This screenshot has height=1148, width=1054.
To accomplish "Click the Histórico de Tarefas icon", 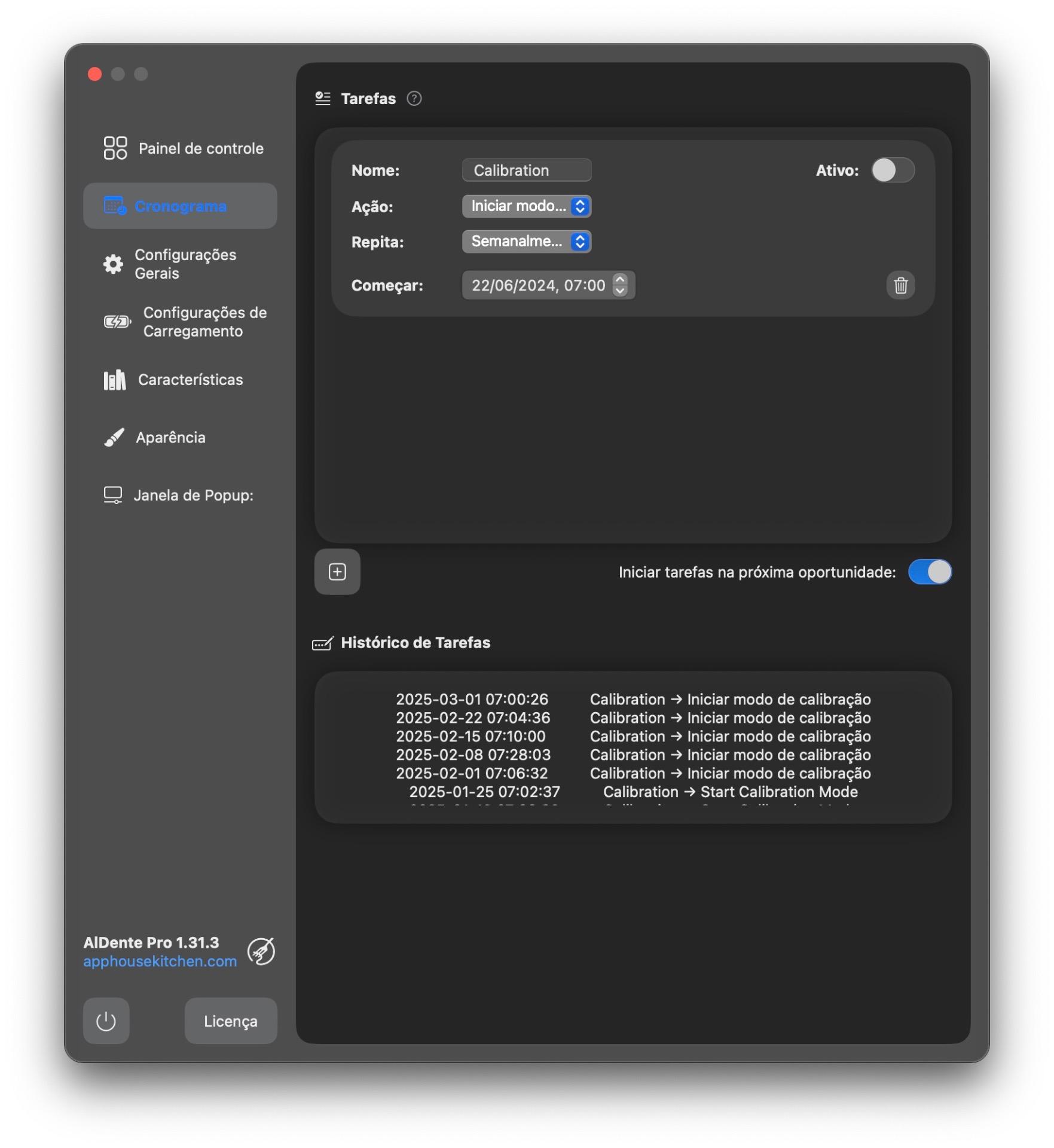I will [x=322, y=643].
